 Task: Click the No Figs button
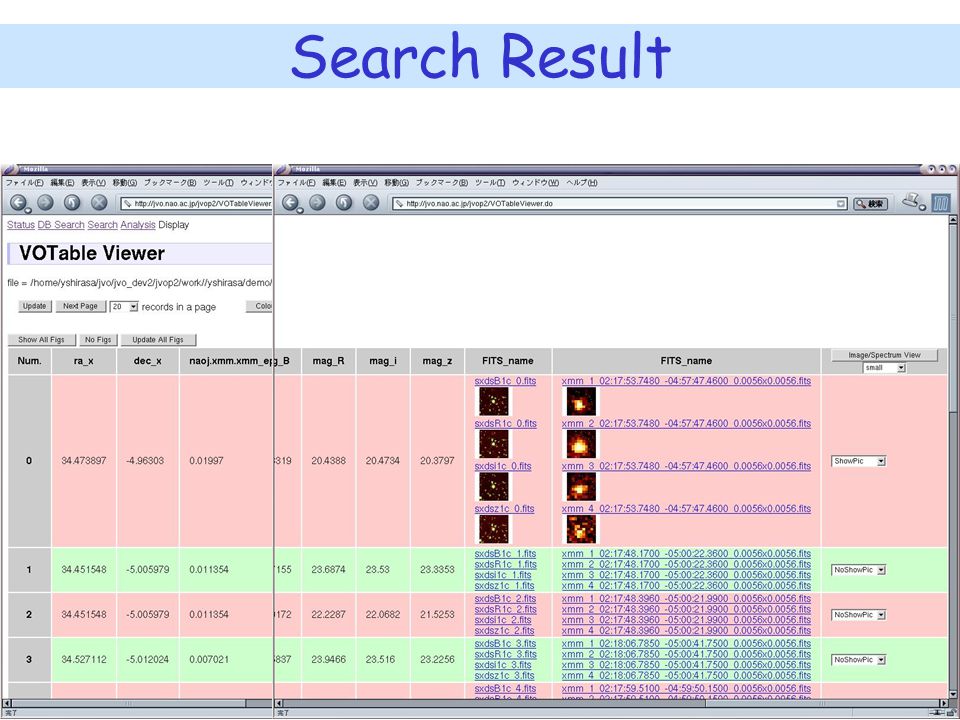(98, 340)
